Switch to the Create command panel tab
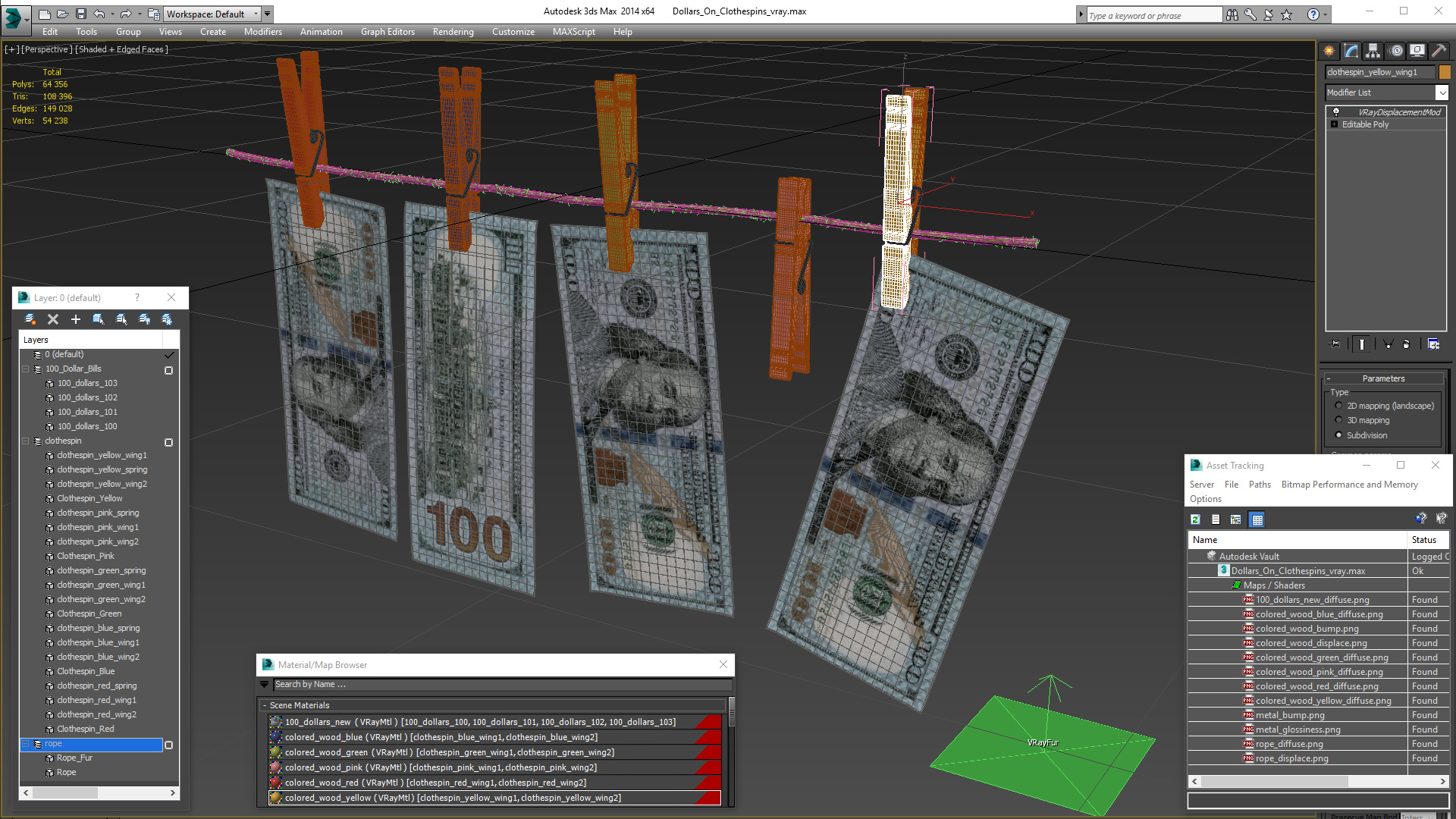This screenshot has width=1456, height=819. point(1329,51)
